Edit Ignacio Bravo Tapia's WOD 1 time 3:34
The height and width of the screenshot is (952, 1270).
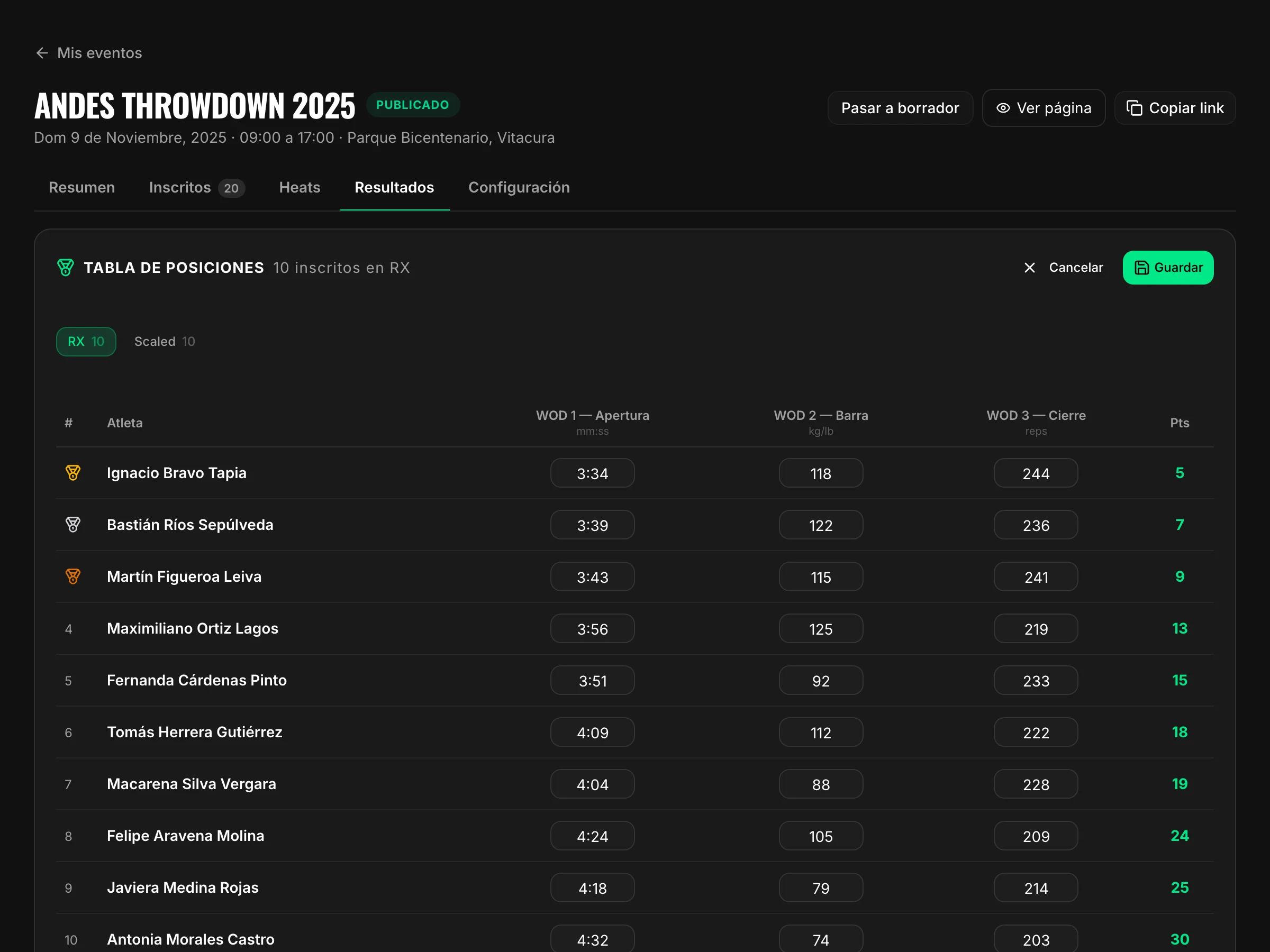593,473
